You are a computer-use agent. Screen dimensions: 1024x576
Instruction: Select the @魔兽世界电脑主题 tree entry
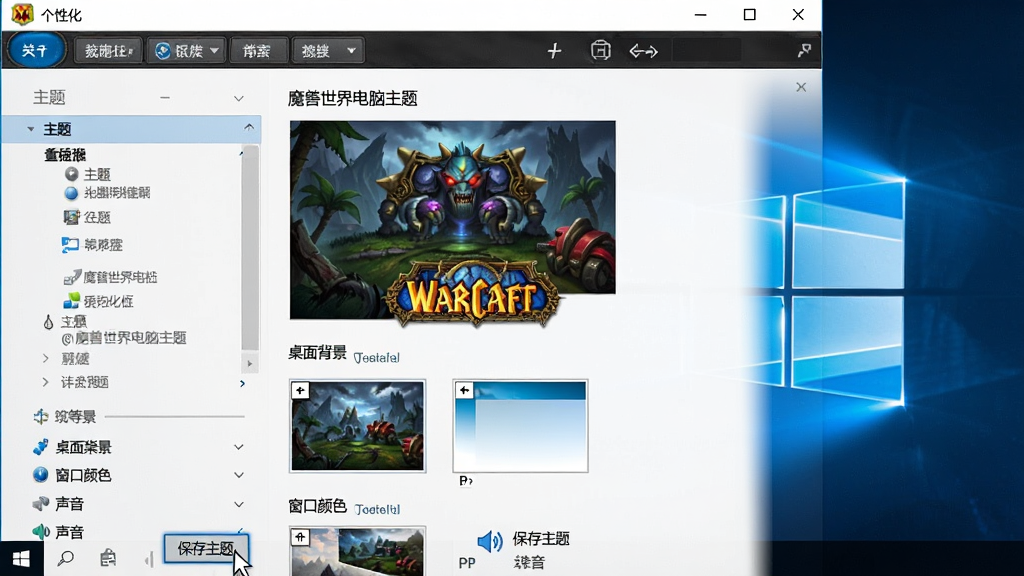[124, 338]
